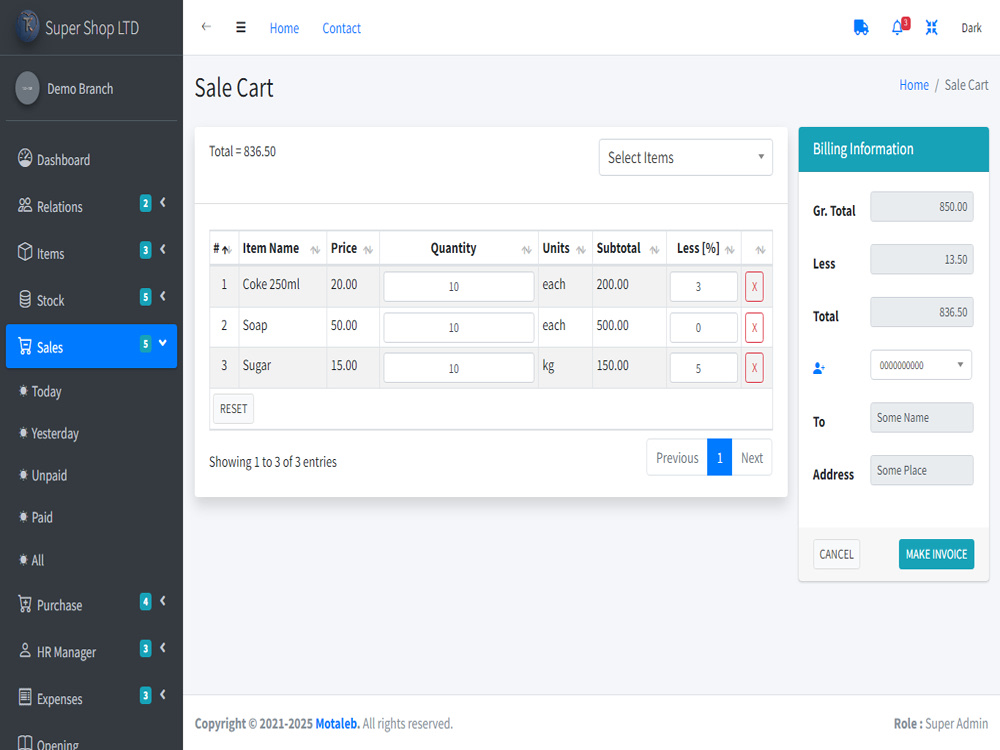Screen dimensions: 1000x750
Task: Expand the HR Manager sidebar menu
Action: pyautogui.click(x=91, y=651)
